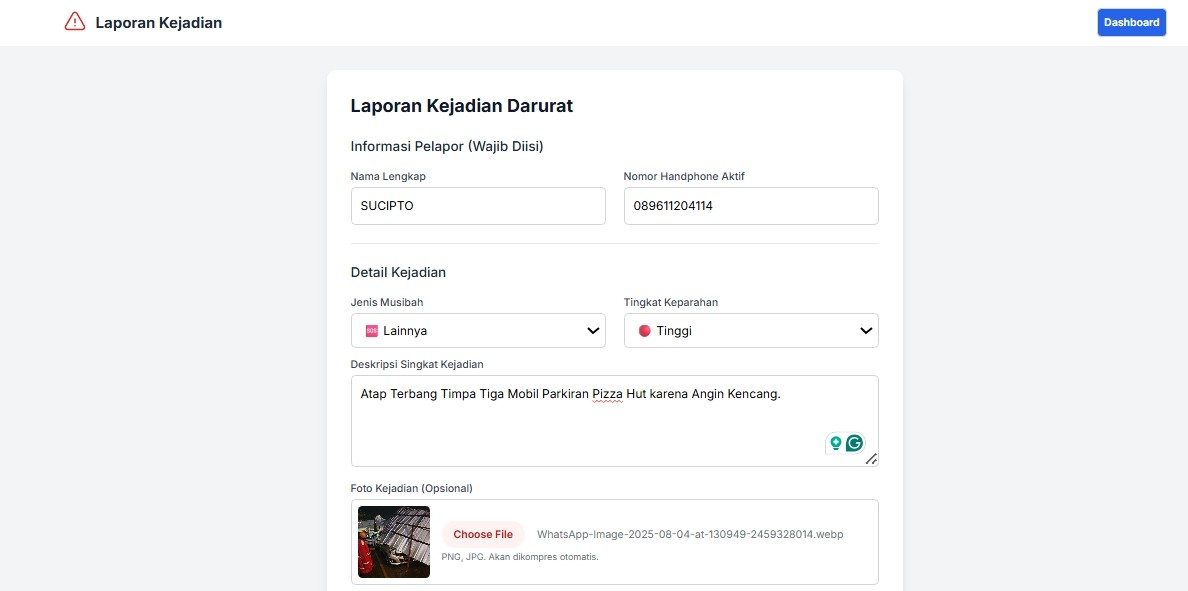Click the textarea resize handle icon
This screenshot has height=591, width=1188.
pos(872,459)
